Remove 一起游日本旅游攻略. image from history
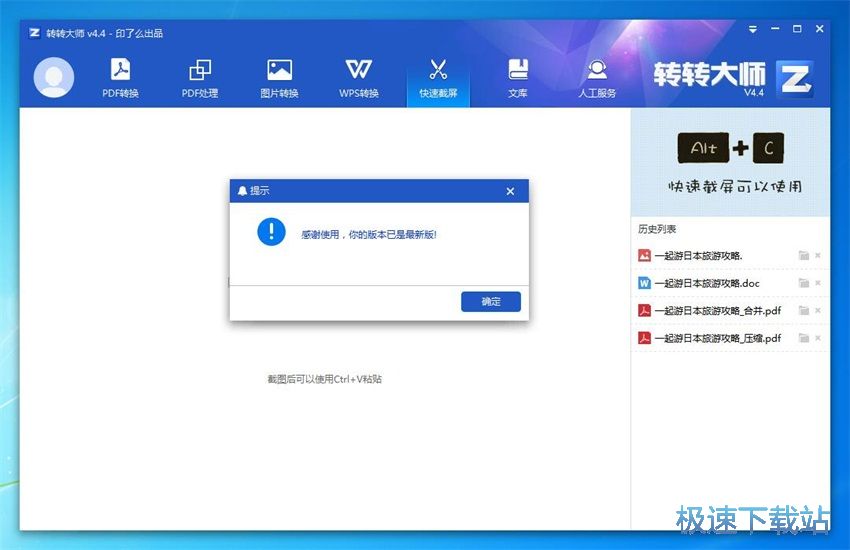 pos(818,255)
